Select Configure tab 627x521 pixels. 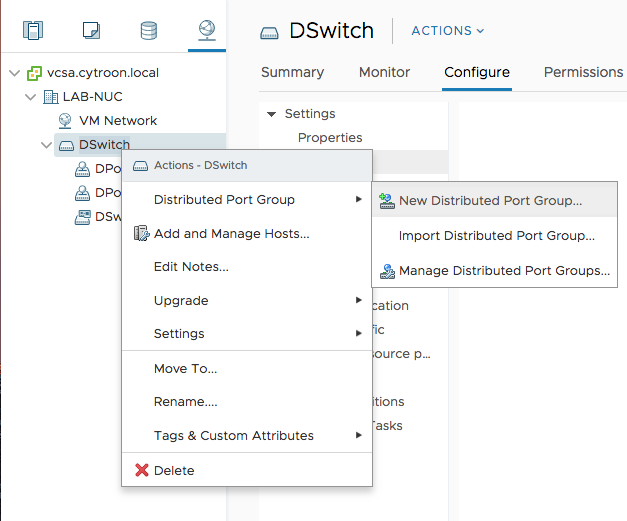point(477,72)
